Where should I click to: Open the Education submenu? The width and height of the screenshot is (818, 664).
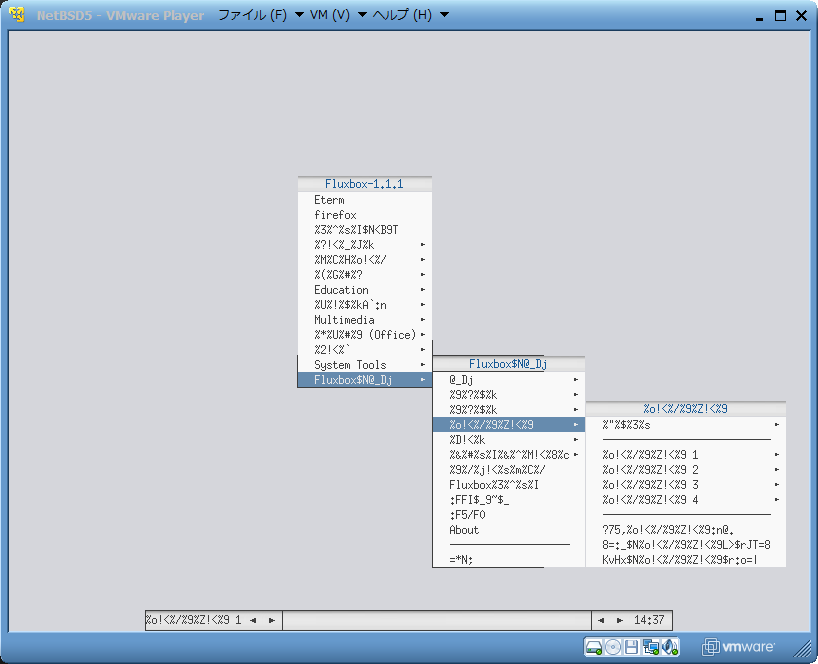click(365, 290)
